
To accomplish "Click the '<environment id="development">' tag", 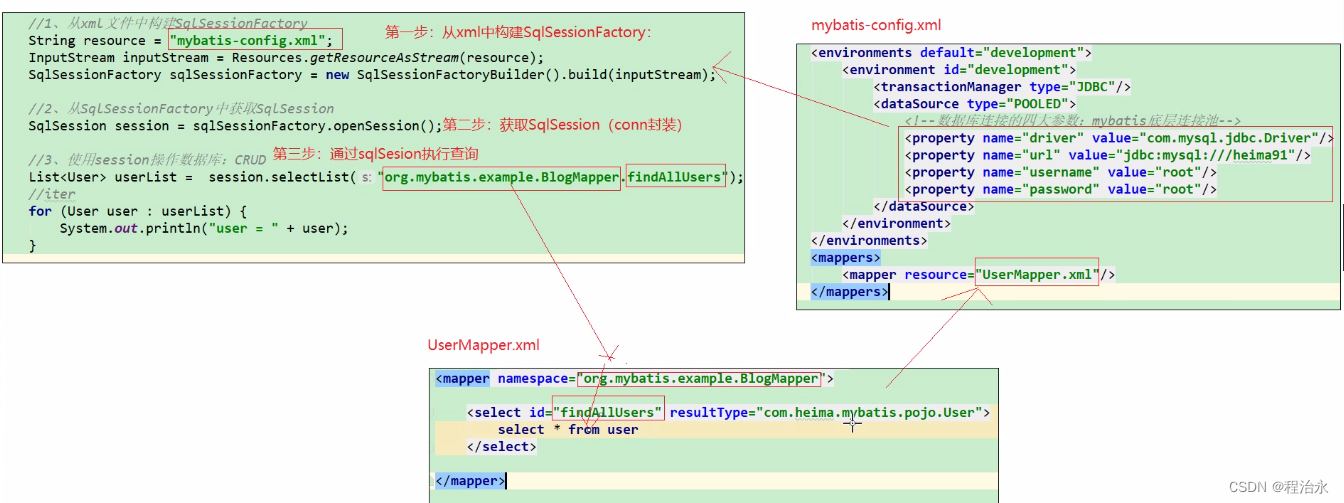I will (959, 69).
